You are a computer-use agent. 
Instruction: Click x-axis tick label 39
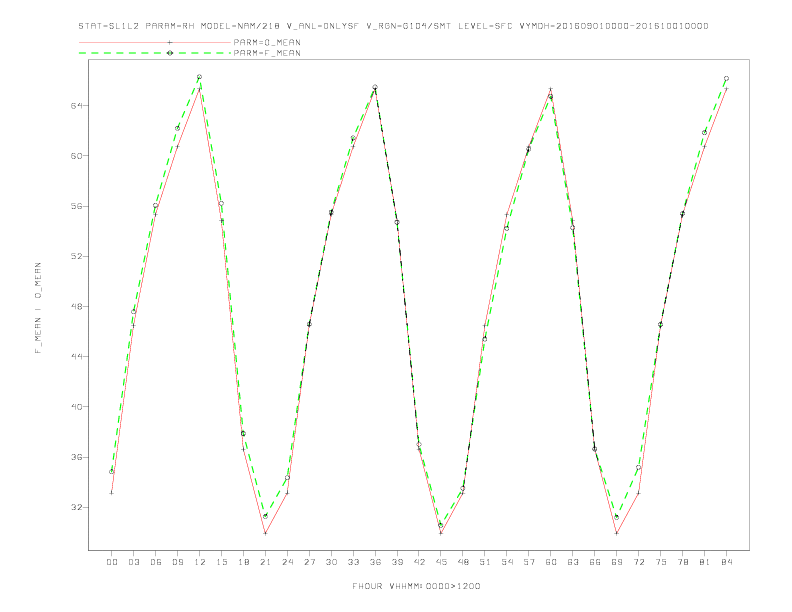coord(397,562)
